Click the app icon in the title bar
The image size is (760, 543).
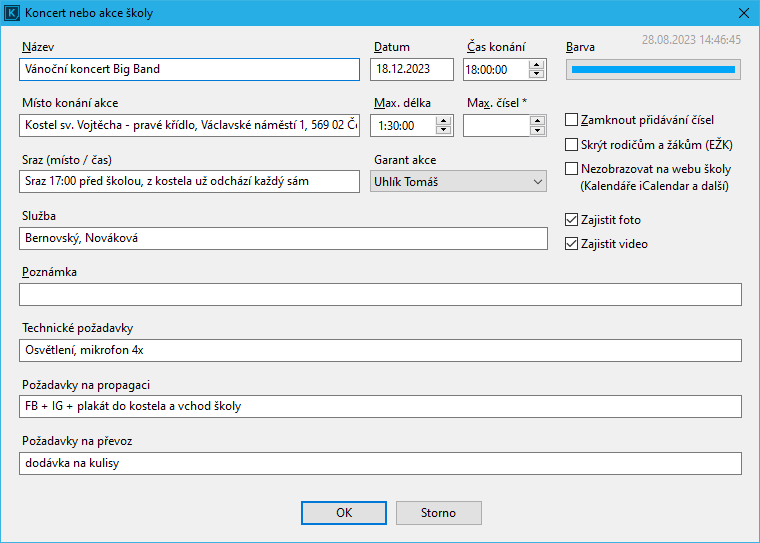12,13
